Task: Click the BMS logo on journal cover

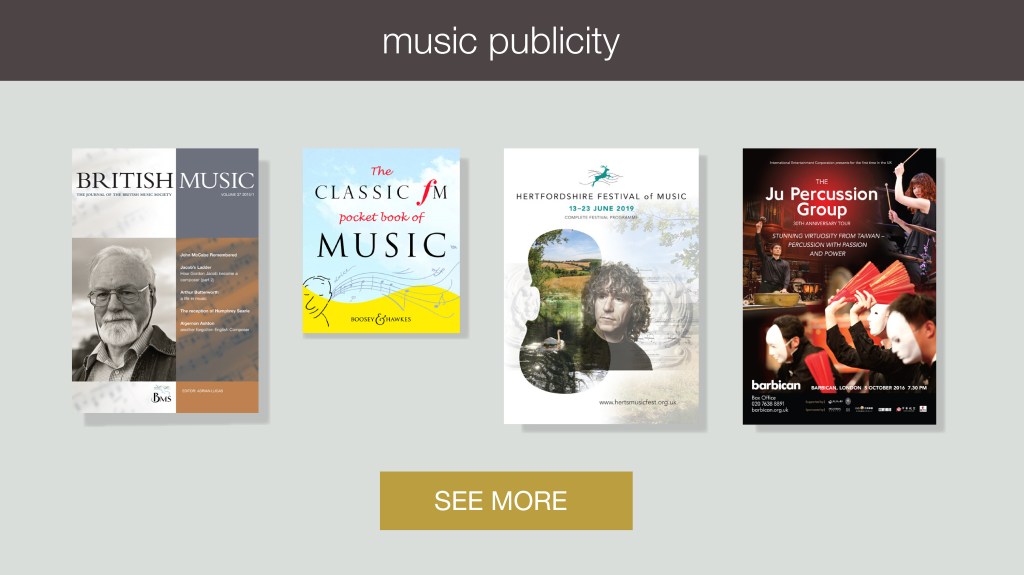Action: [x=161, y=395]
